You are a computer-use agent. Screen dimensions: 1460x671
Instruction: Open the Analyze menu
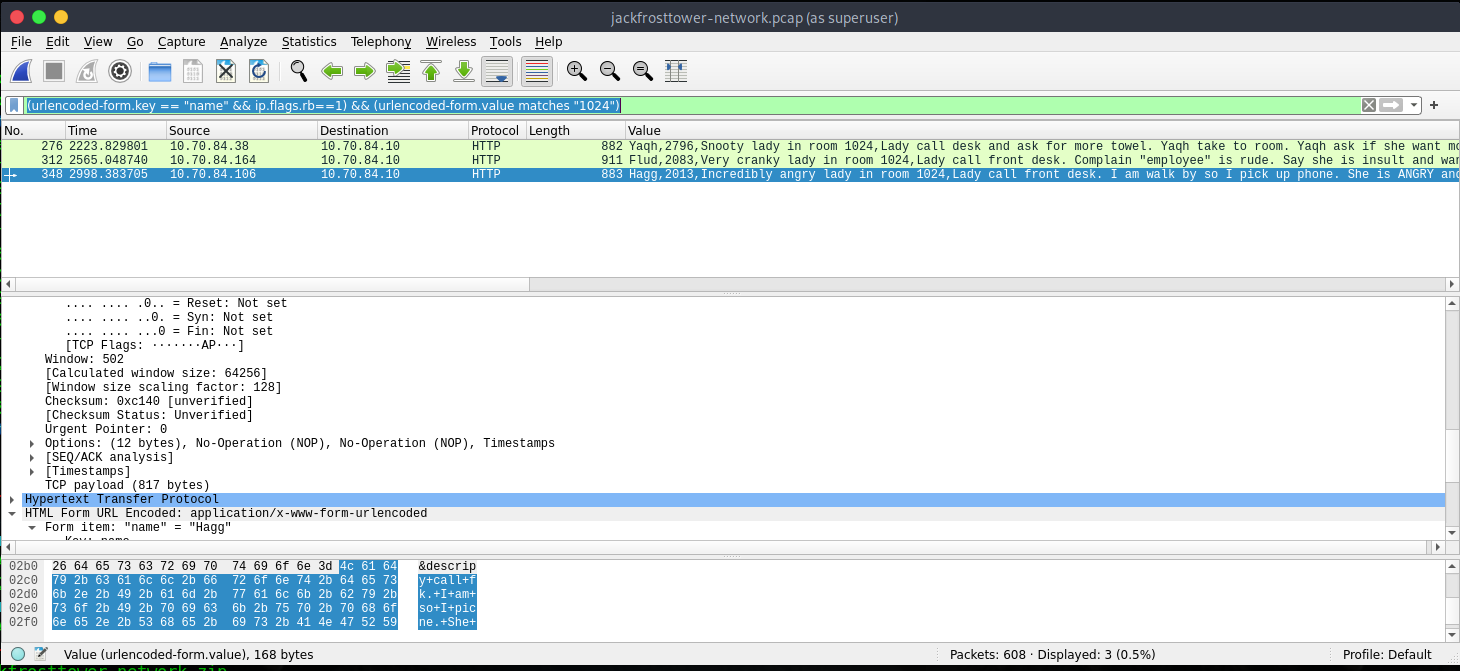pyautogui.click(x=243, y=41)
